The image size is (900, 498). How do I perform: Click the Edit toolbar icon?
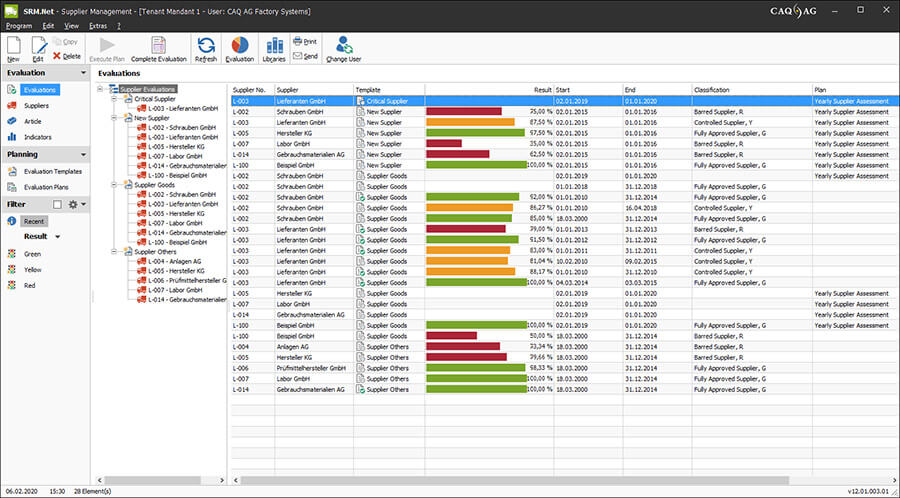point(38,47)
